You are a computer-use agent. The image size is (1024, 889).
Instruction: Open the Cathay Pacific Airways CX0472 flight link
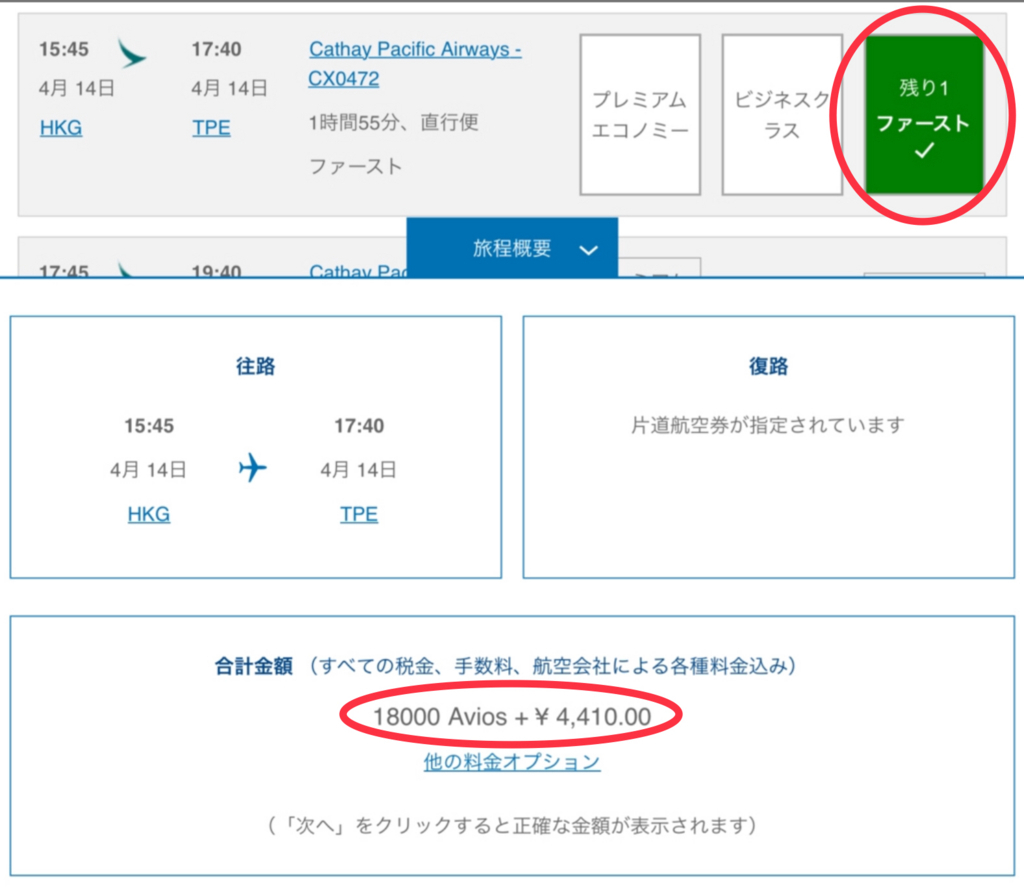click(414, 64)
